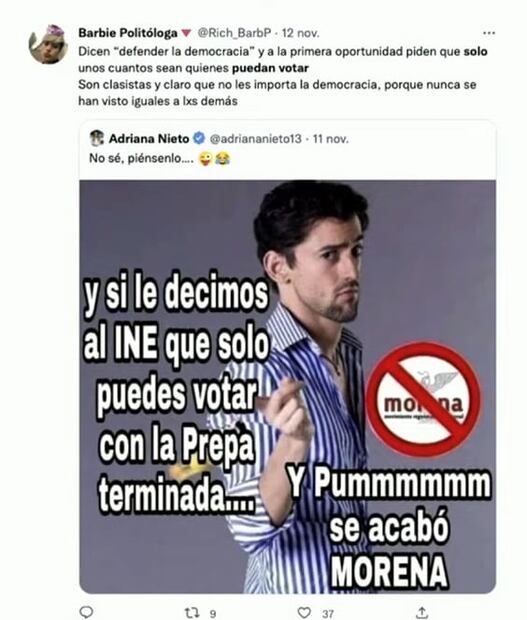This screenshot has height=620, width=527.
Task: Open the 12 nov. tweet timestamp
Action: (x=300, y=33)
